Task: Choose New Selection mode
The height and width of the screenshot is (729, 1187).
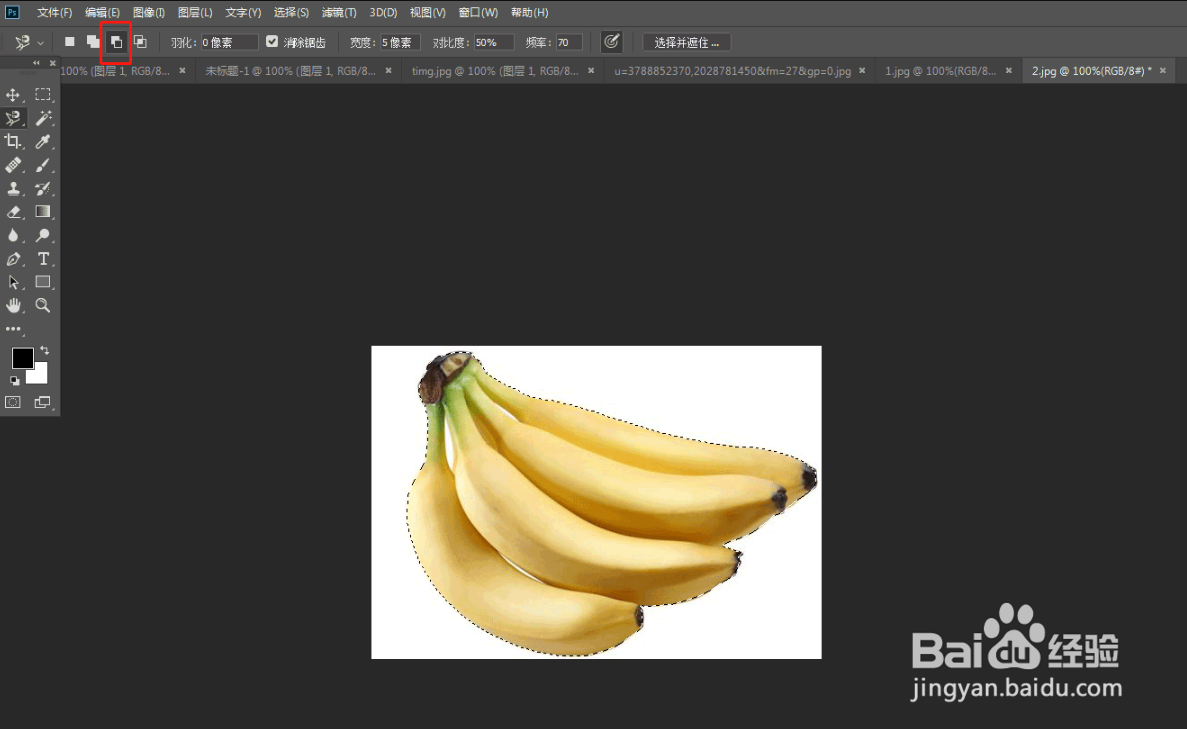Action: (70, 42)
